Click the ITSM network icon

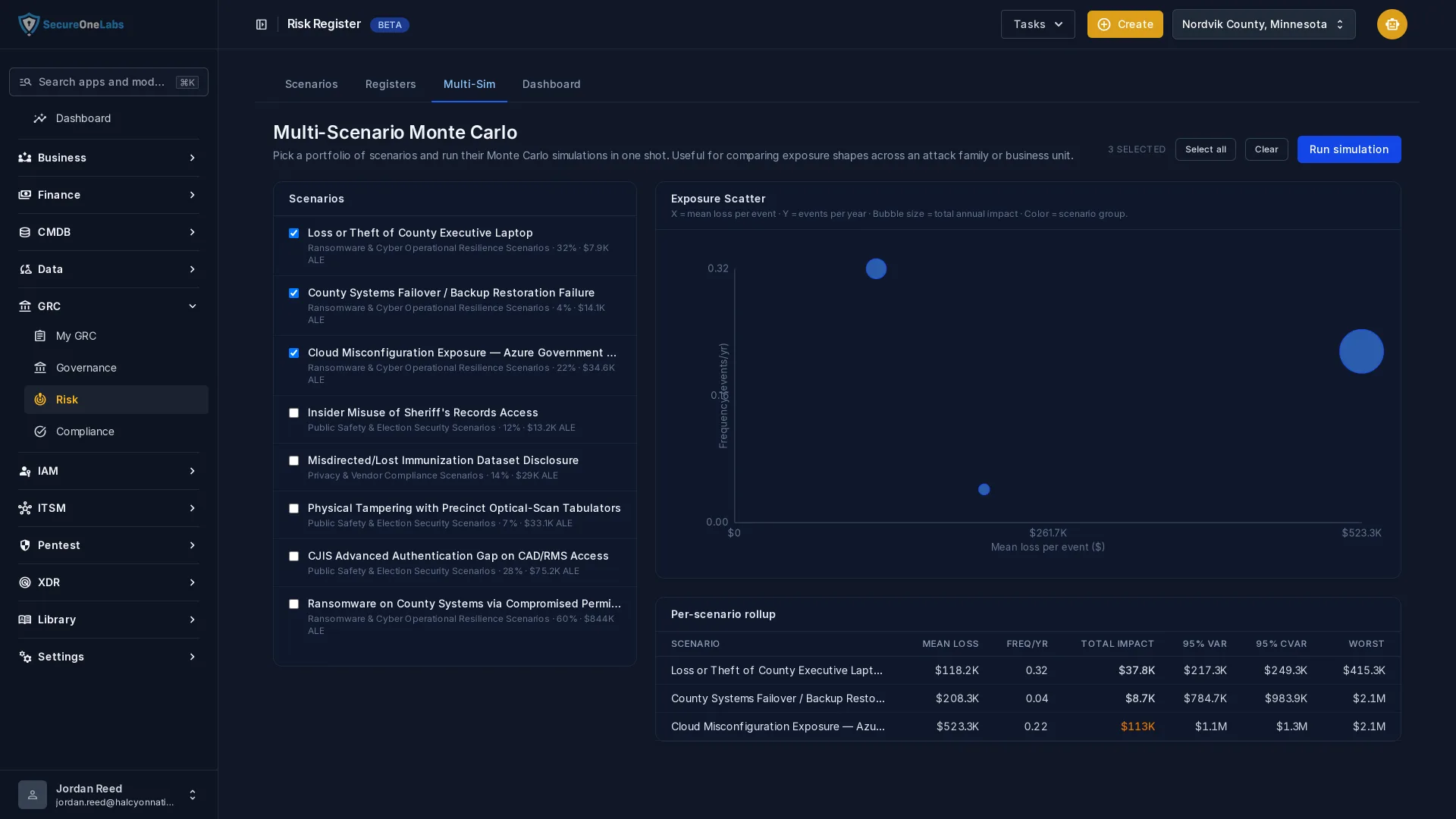(x=25, y=508)
